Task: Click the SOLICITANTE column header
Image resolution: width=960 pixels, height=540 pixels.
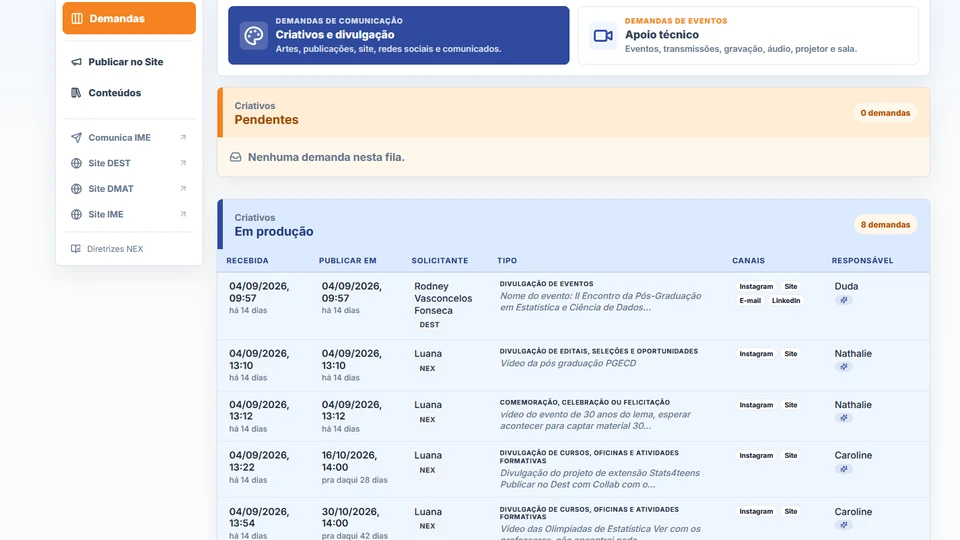Action: (x=440, y=261)
